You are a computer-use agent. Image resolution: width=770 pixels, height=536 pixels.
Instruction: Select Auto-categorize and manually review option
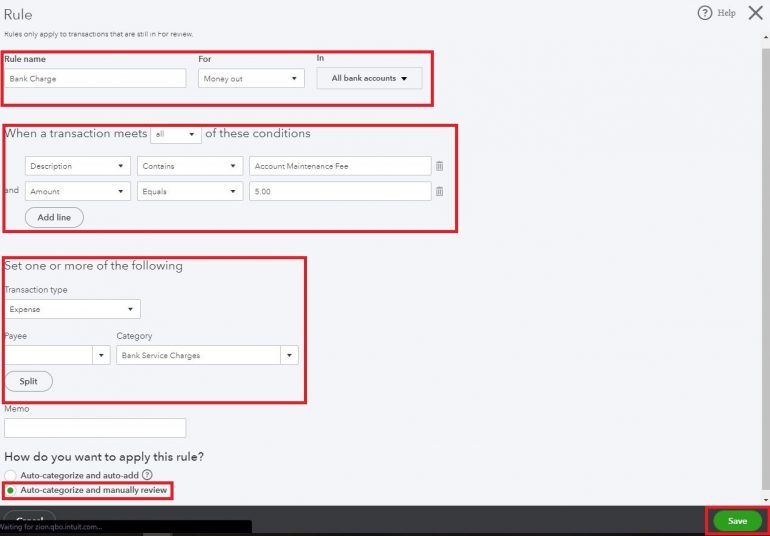tap(10, 491)
